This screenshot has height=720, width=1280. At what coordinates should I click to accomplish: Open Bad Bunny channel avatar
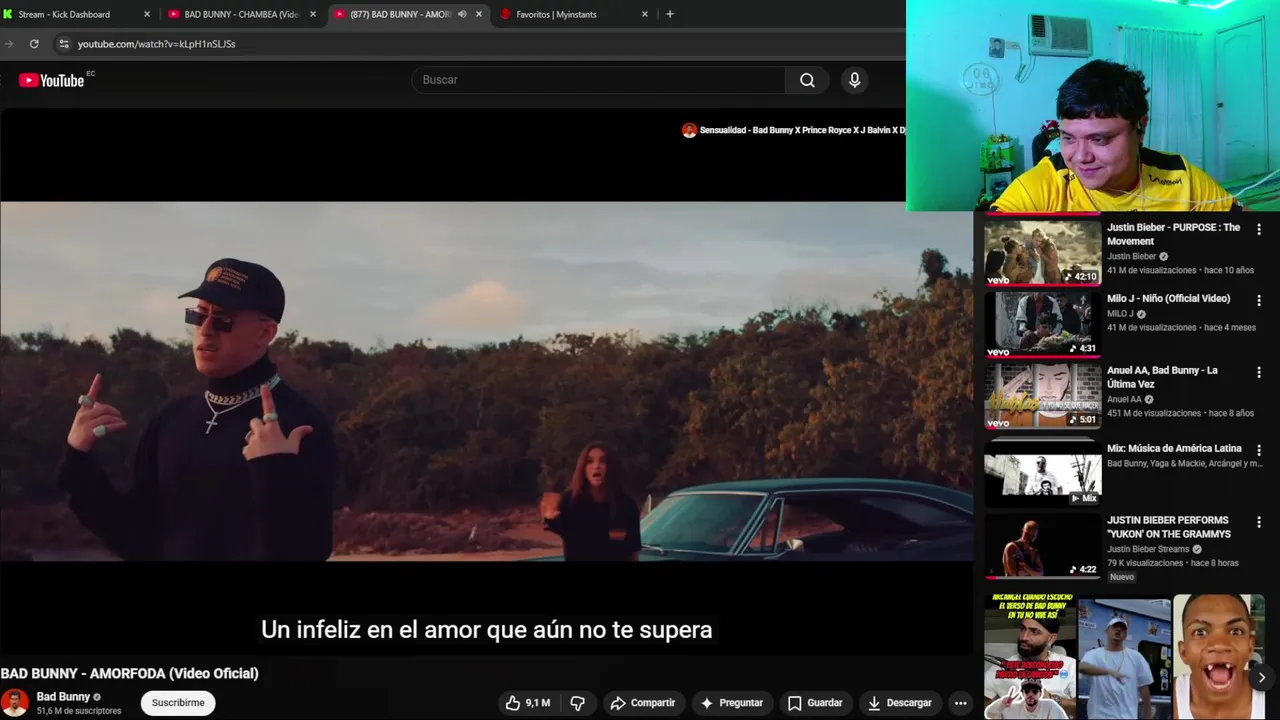pos(14,703)
